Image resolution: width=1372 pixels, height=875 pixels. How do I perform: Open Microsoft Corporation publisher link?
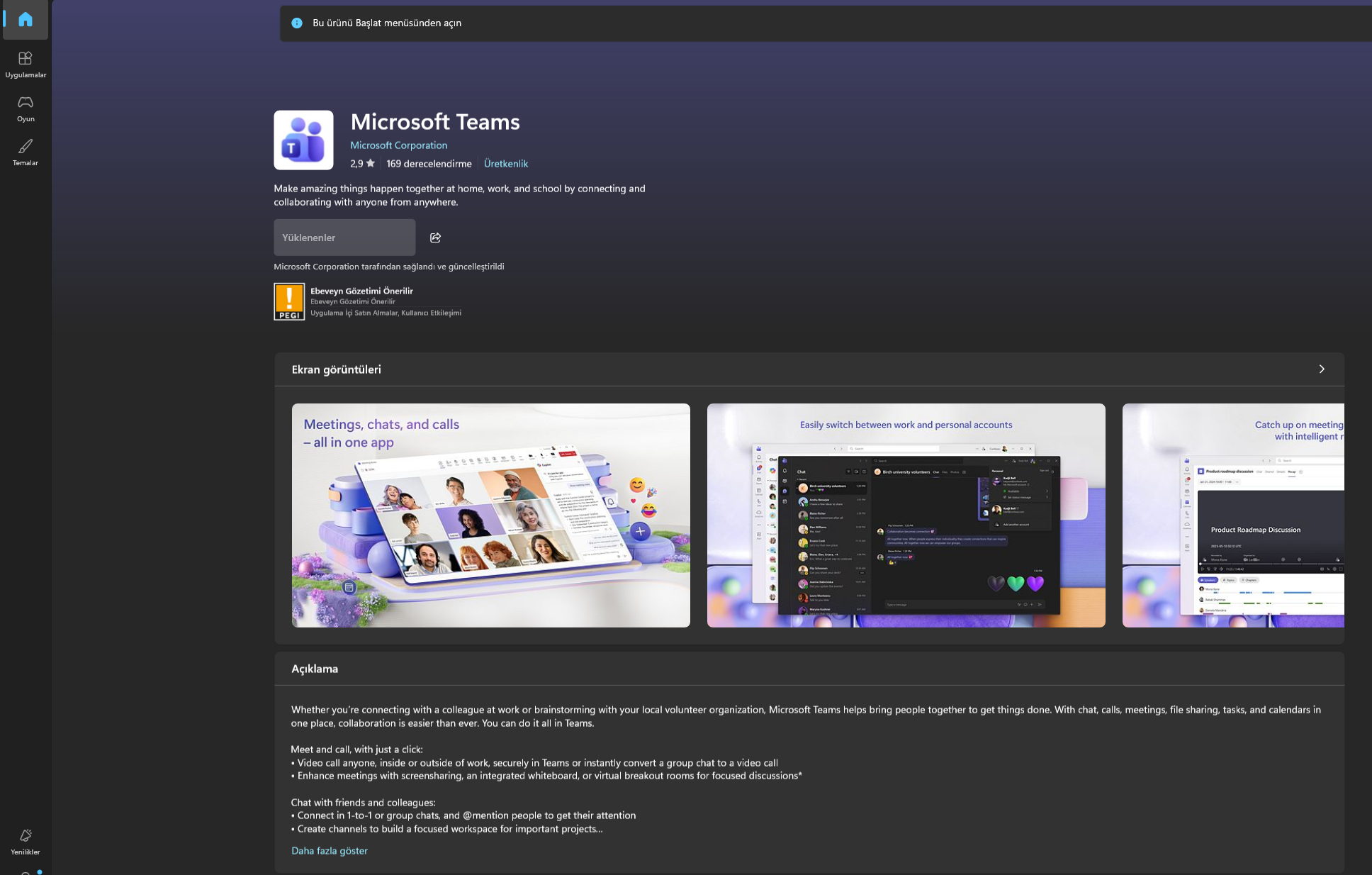[398, 145]
